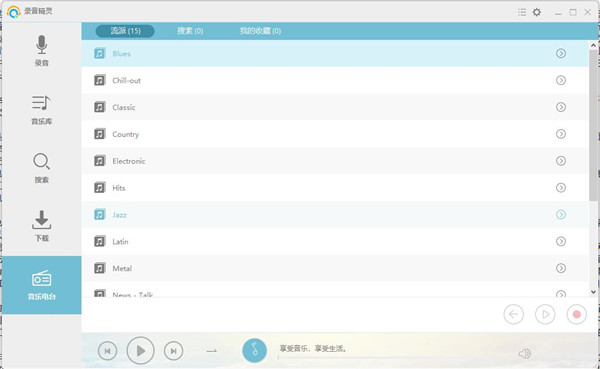Open the list menu icon in title bar

(x=522, y=12)
